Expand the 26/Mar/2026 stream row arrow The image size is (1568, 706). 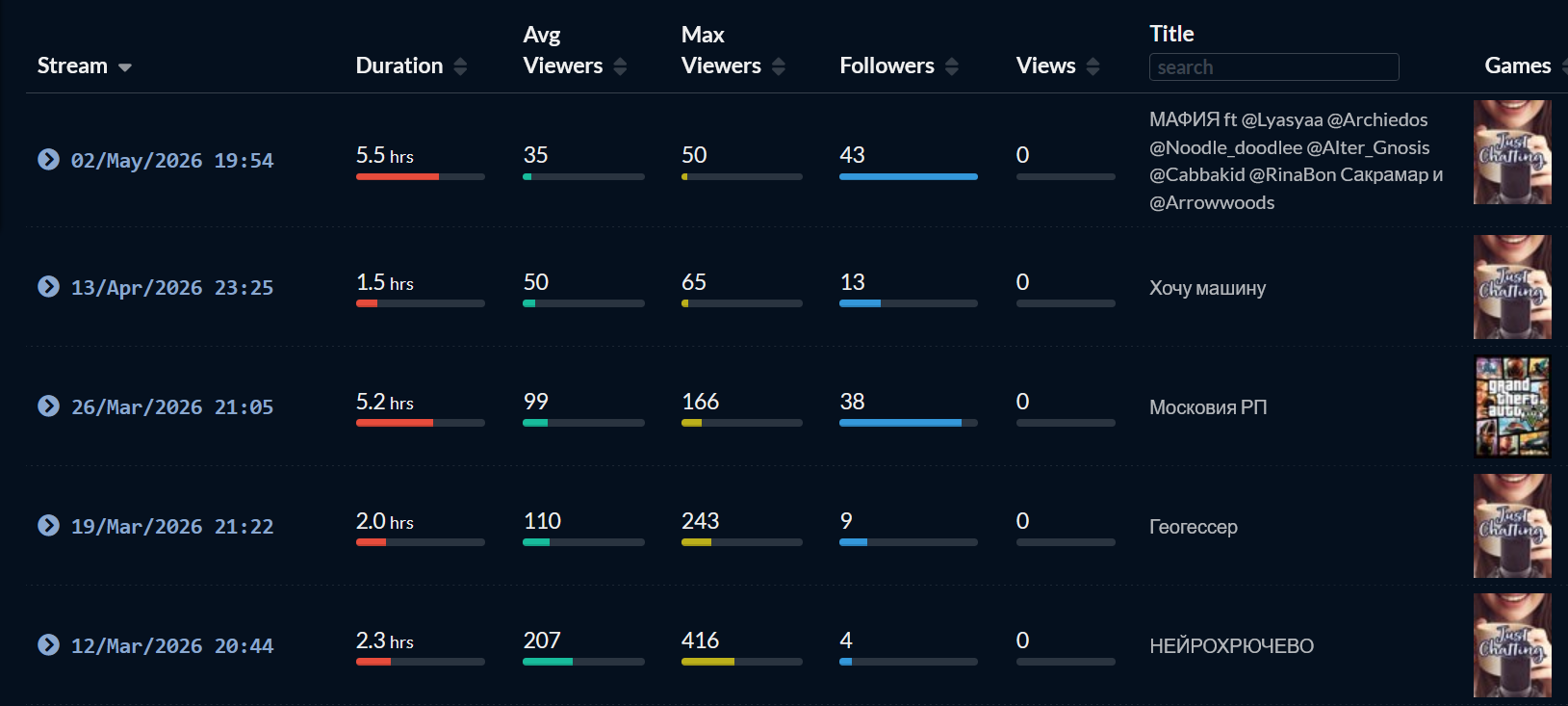pyautogui.click(x=48, y=405)
